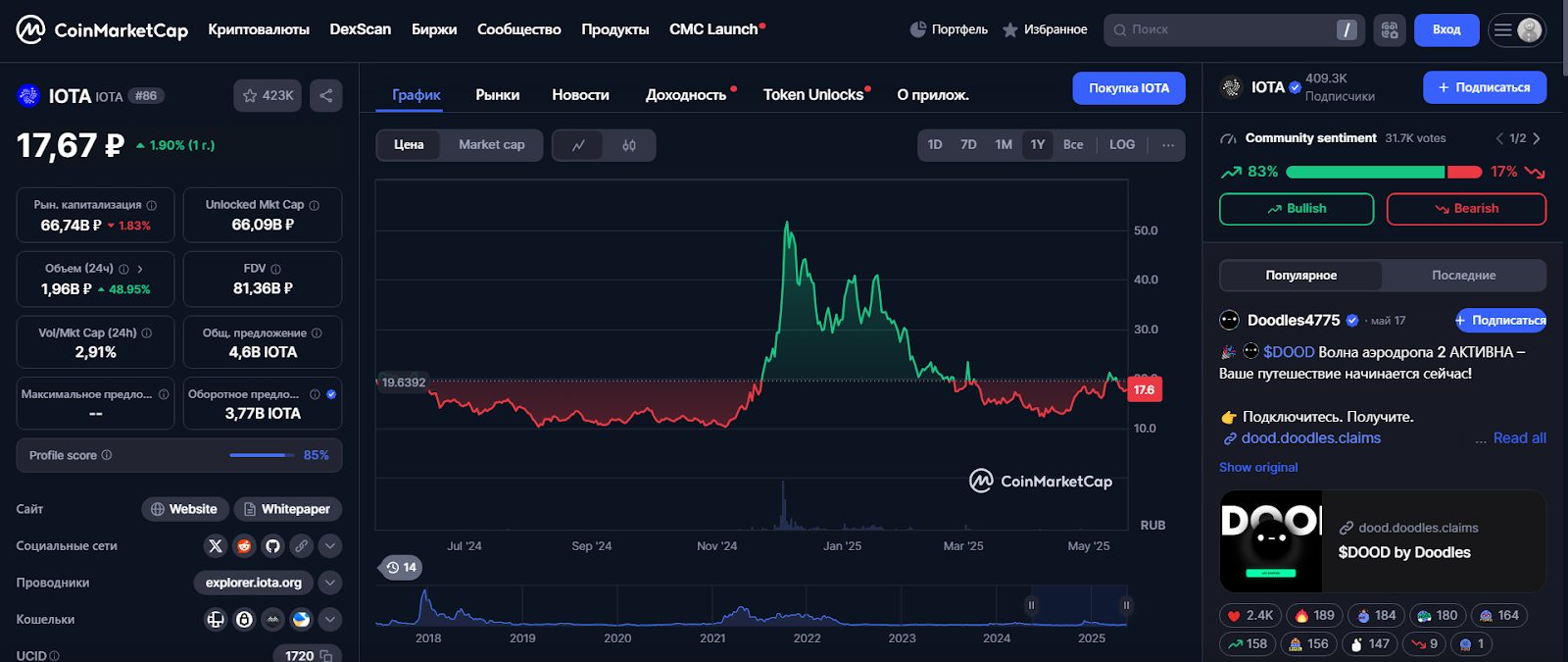Click the QR code scan icon
The height and width of the screenshot is (662, 1568).
(1390, 29)
